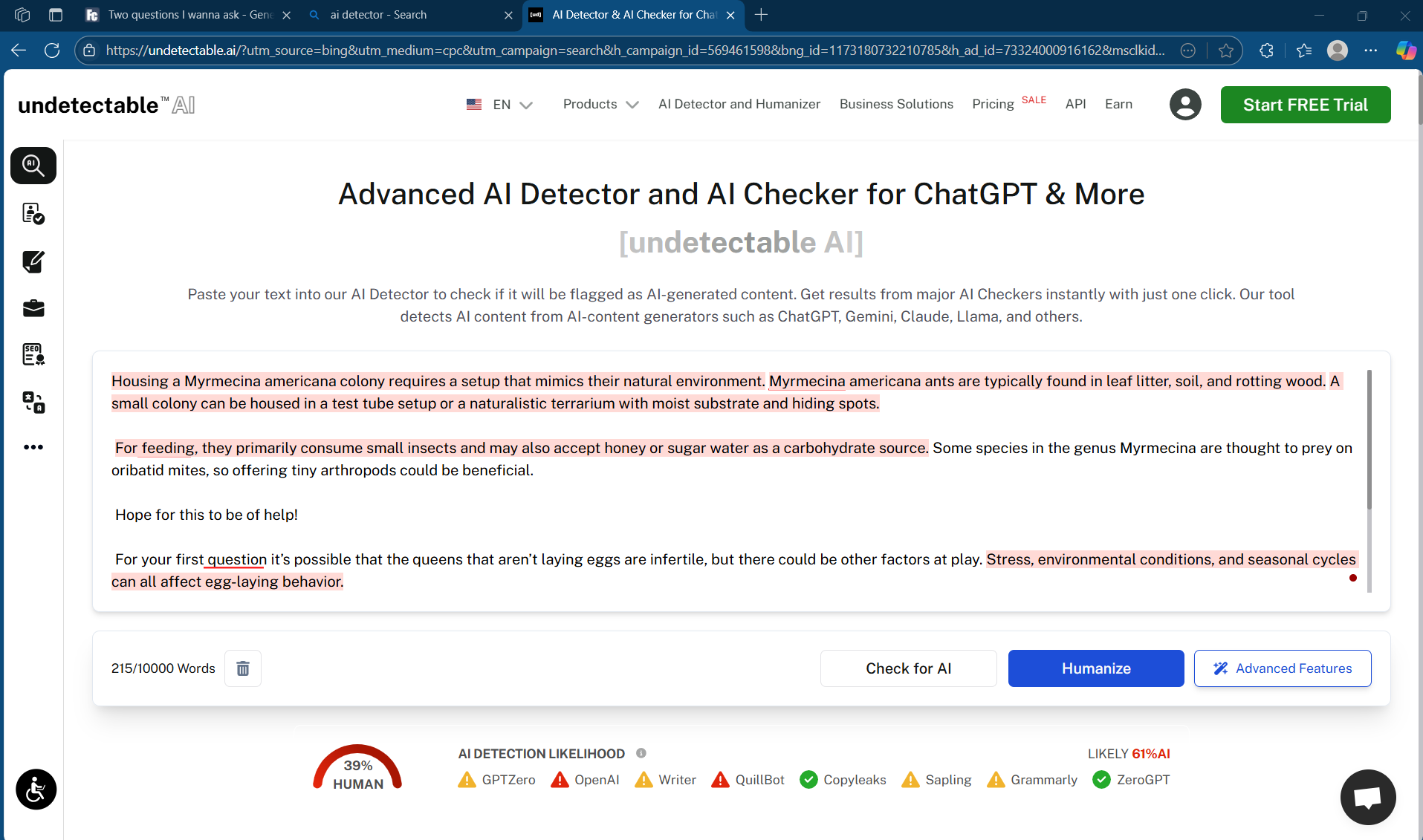
Task: Go to Pricing page
Action: point(993,105)
